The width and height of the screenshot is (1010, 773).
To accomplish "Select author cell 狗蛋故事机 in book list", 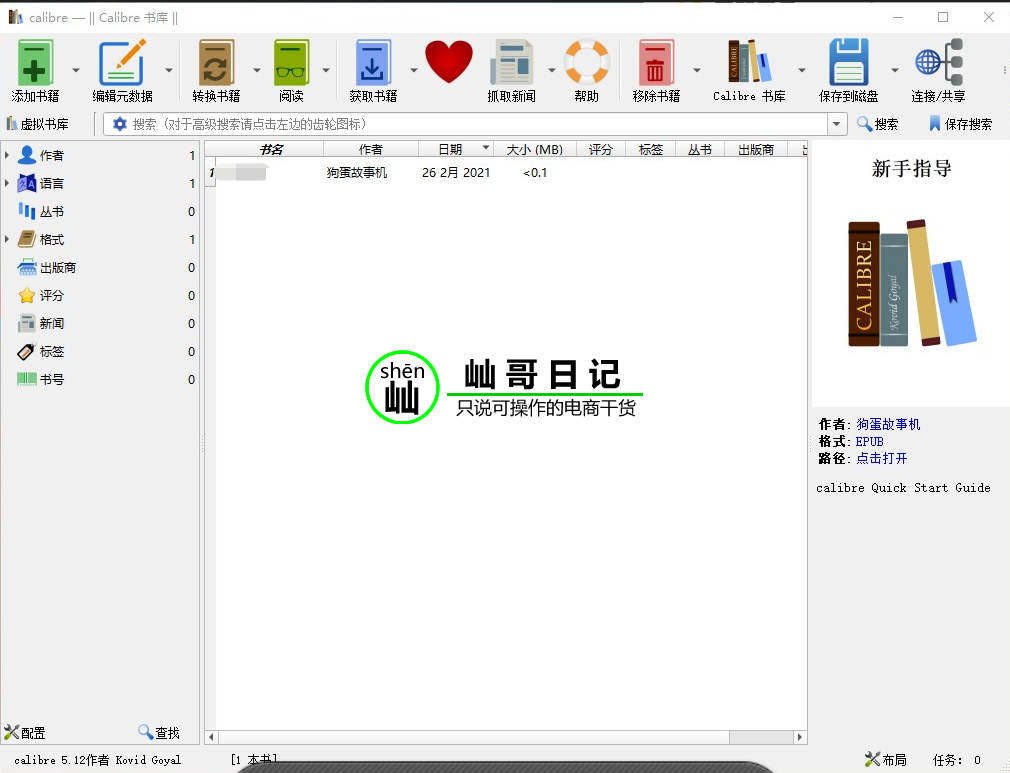I will click(x=357, y=173).
